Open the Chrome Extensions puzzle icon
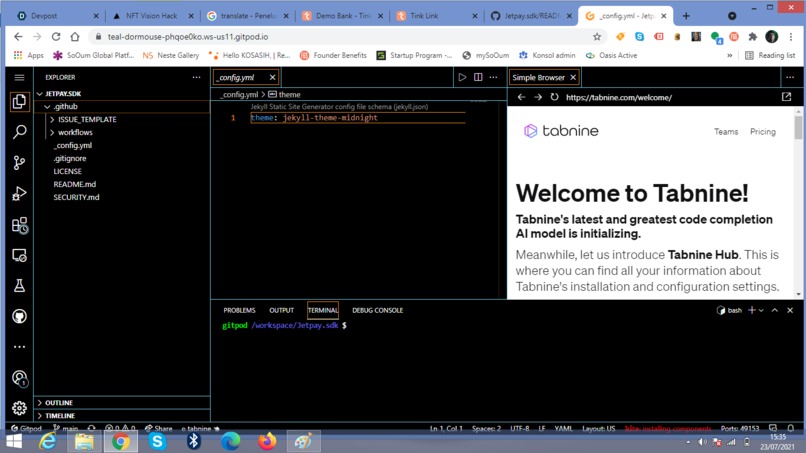This screenshot has height=453, width=806. coord(753,37)
